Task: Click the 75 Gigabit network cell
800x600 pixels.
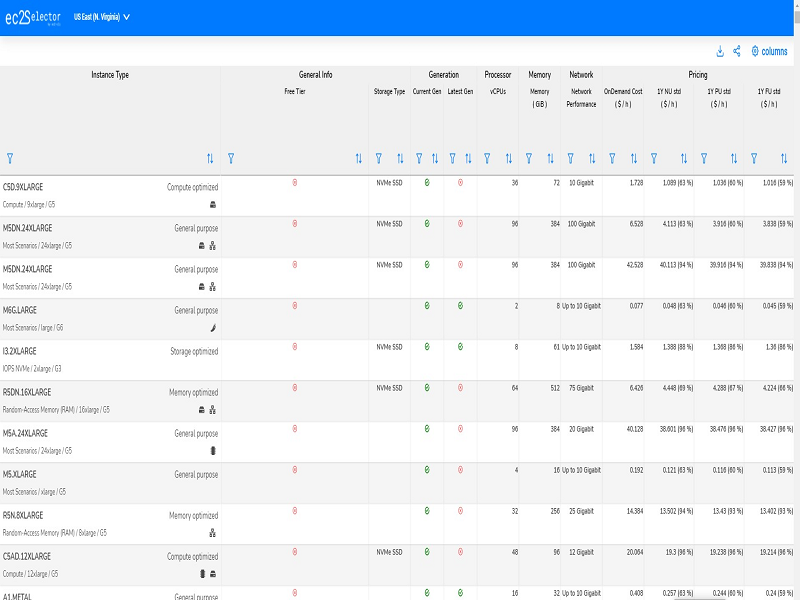Action: [x=581, y=388]
